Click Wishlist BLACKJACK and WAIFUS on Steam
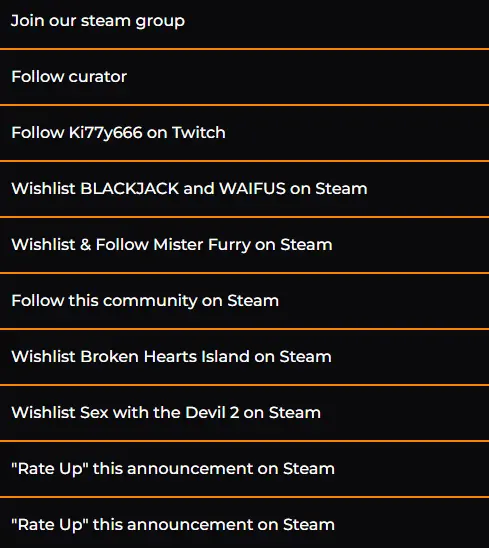This screenshot has height=548, width=489. pyautogui.click(x=244, y=189)
